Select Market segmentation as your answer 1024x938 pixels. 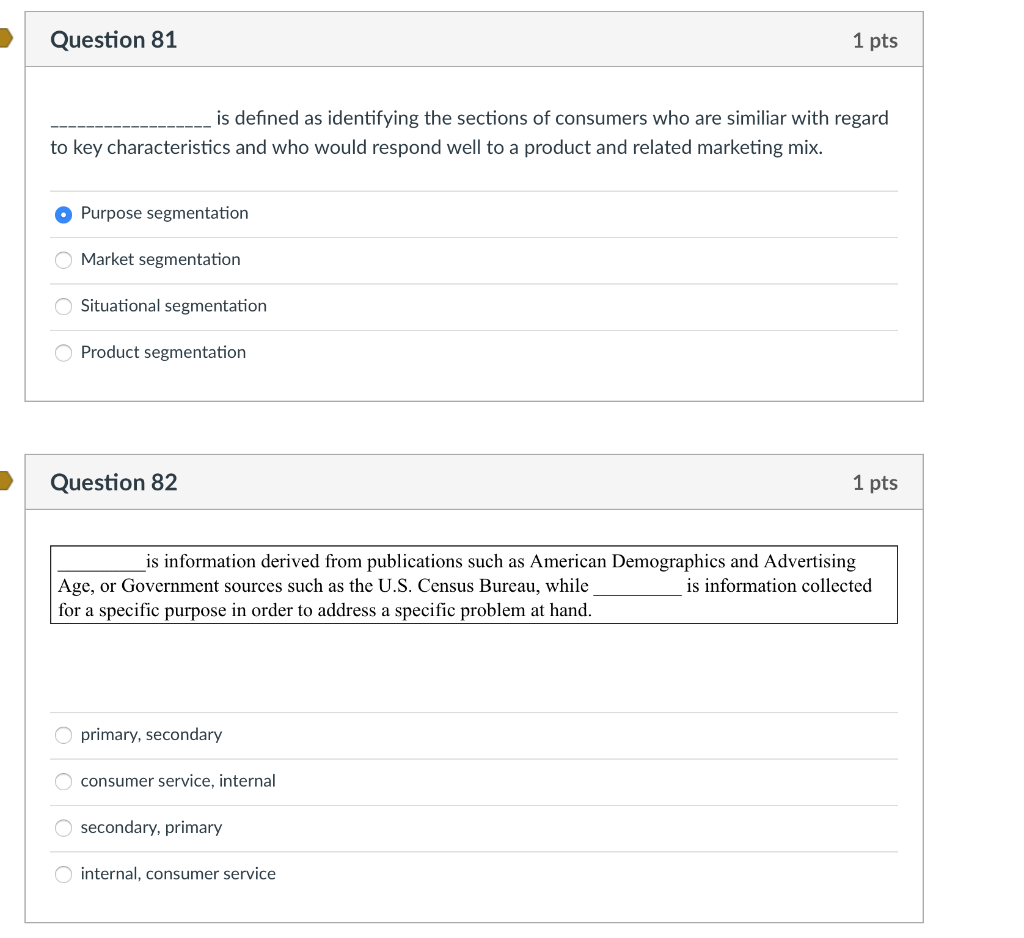click(63, 260)
